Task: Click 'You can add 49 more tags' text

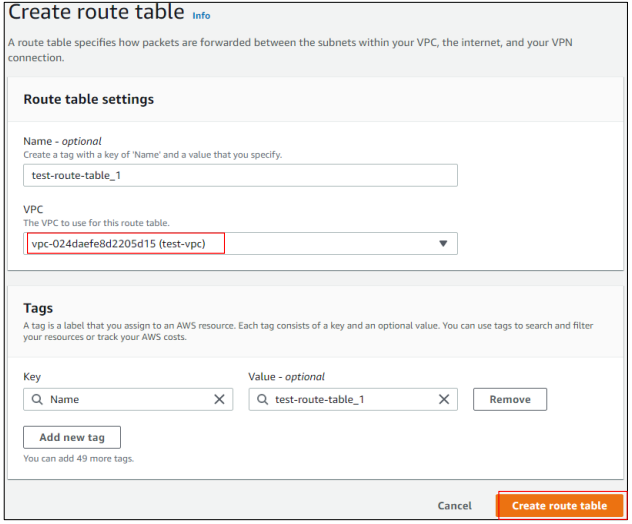Action: 79,458
